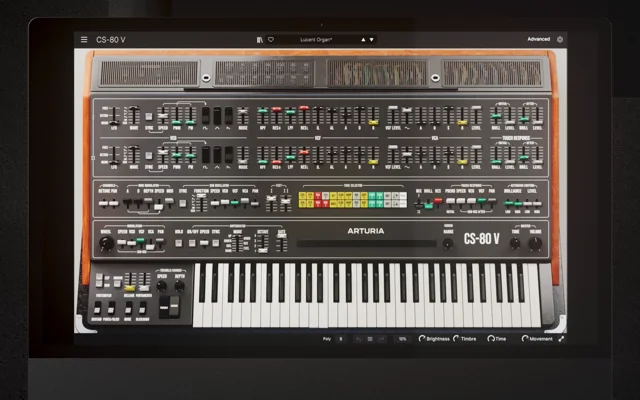Viewport: 640px width, 400px height.
Task: Click the Tremolo/Chorus Speed knob
Action: [162, 286]
